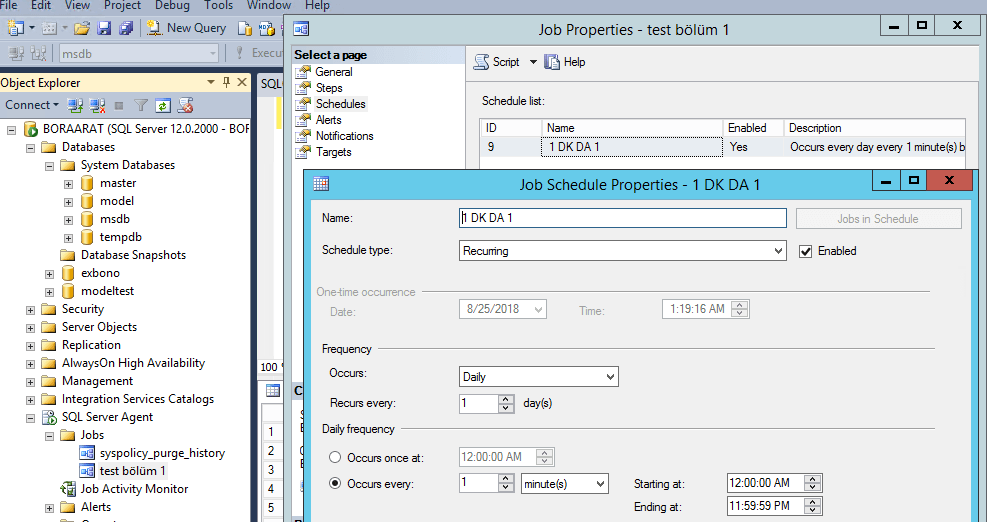
Task: Click the Open File folder icon
Action: click(x=82, y=28)
